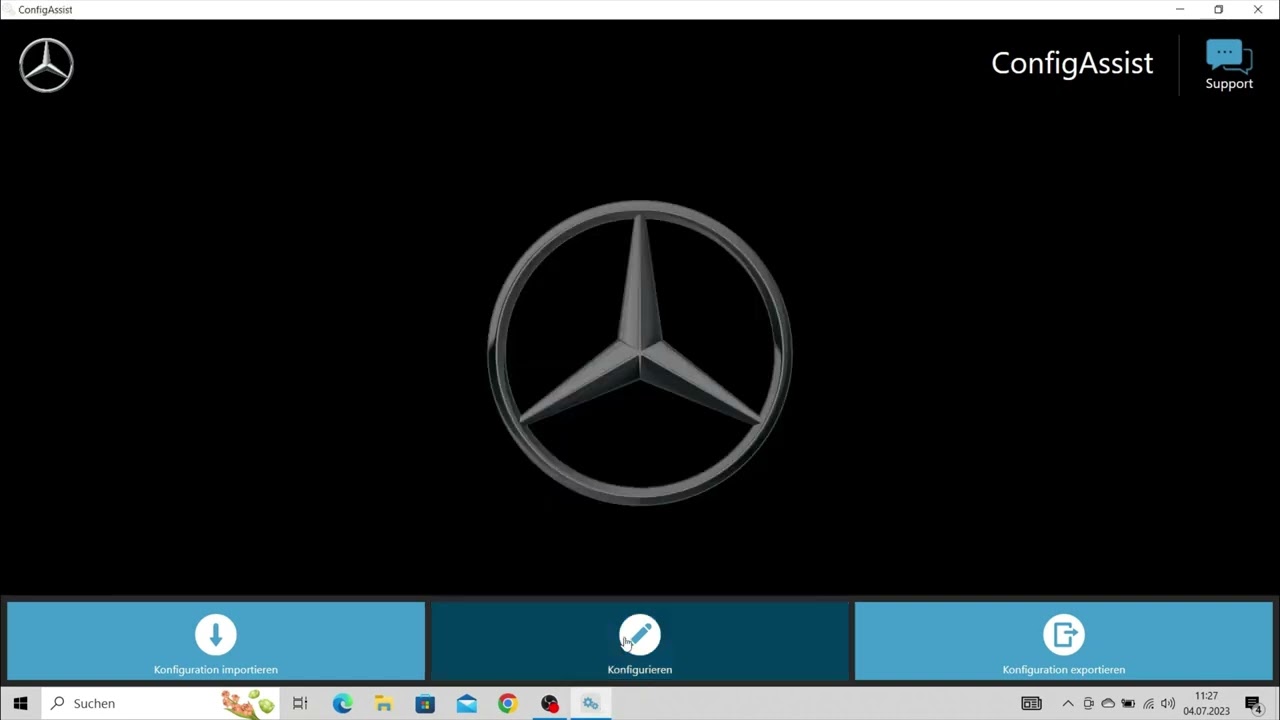Open Task View from the taskbar
Screen dimensions: 1280x720
click(x=300, y=704)
